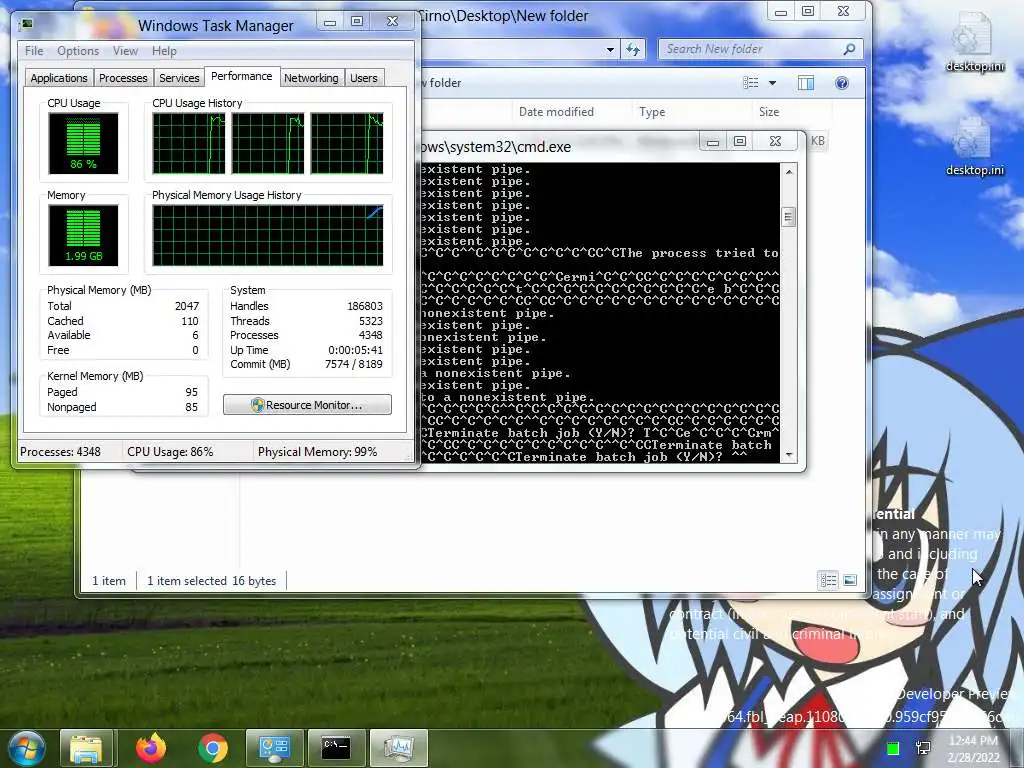Click the Explorer help question mark icon
Screen dimensions: 1024x768
pos(842,83)
